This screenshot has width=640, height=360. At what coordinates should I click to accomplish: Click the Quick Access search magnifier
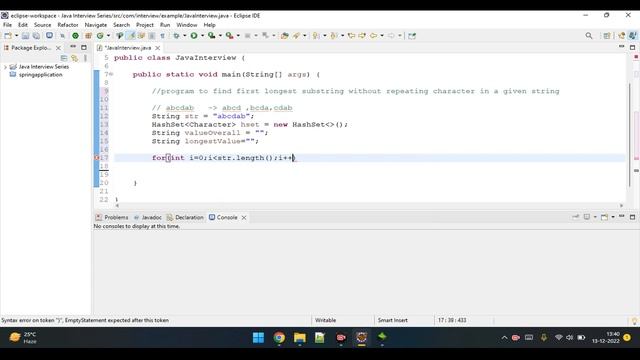click(x=589, y=36)
